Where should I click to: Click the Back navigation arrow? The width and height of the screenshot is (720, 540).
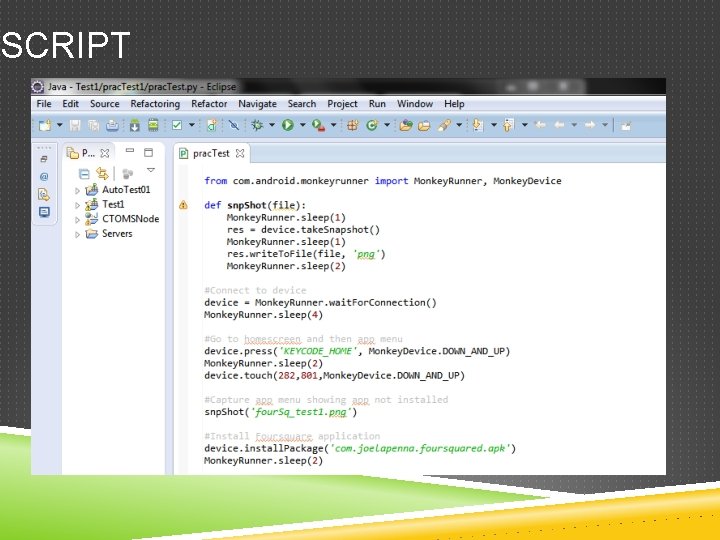point(559,125)
